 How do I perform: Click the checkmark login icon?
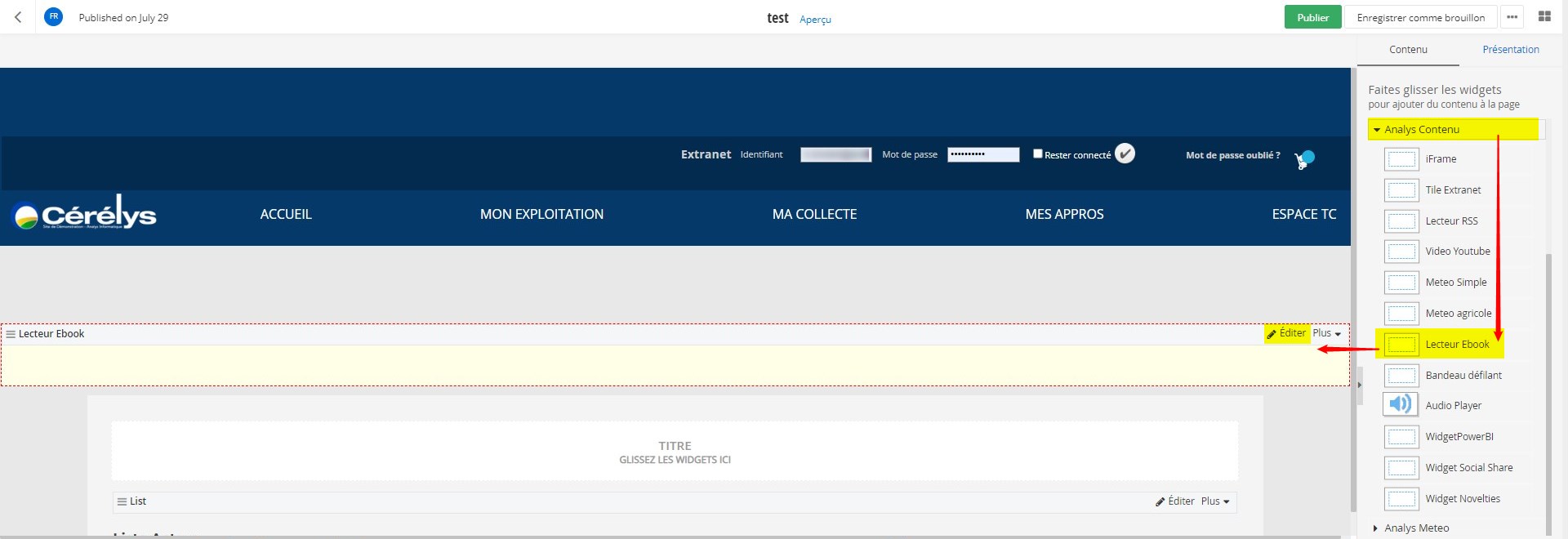click(1125, 154)
